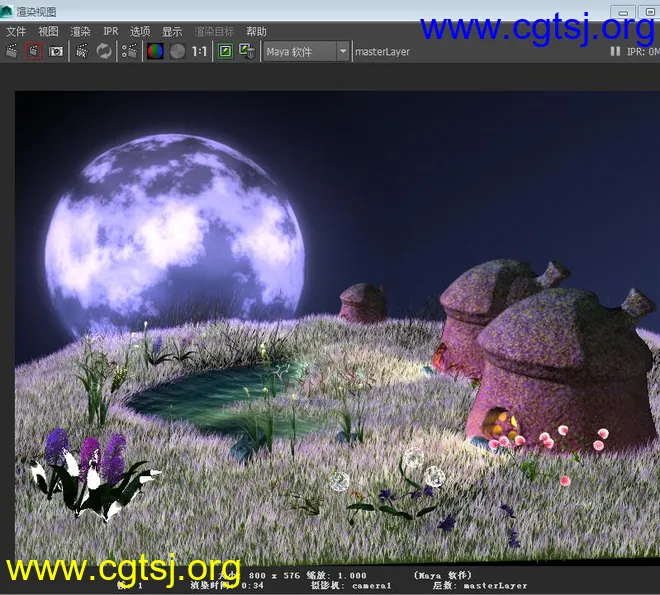This screenshot has width=660, height=595.
Task: Open the 渲染 menu
Action: tap(80, 31)
